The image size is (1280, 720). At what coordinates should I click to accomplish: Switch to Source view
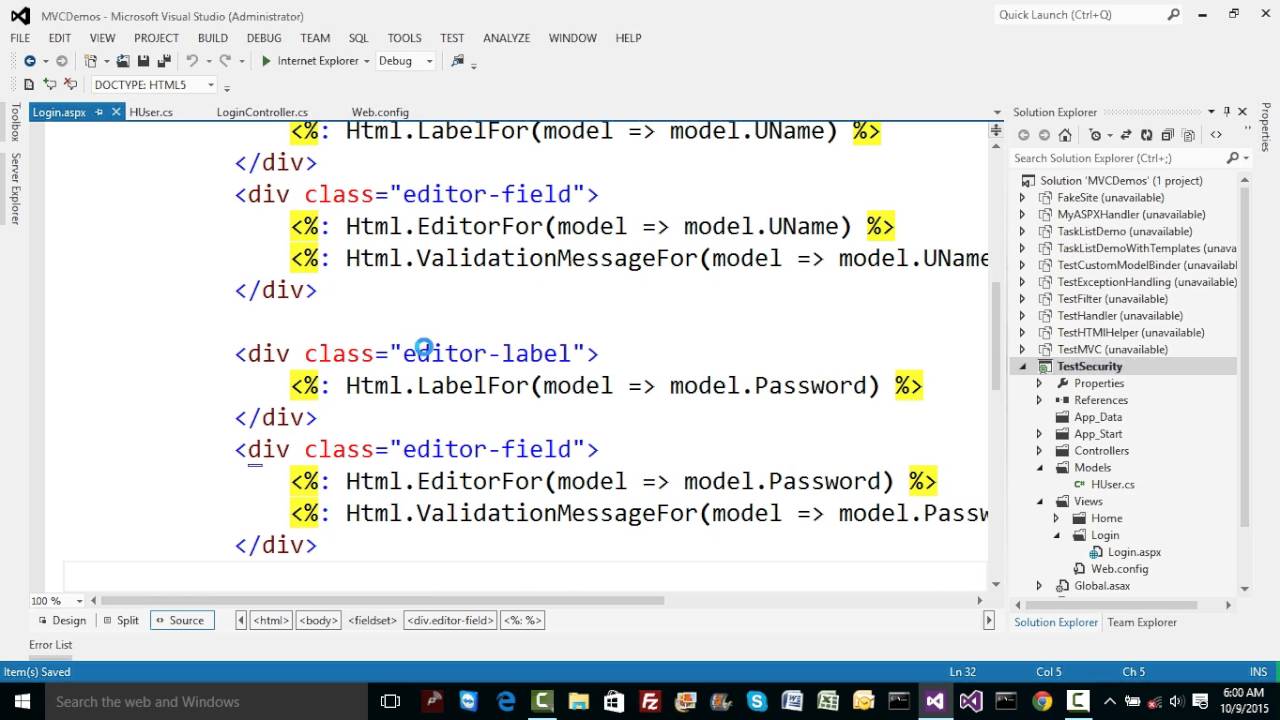pos(182,620)
